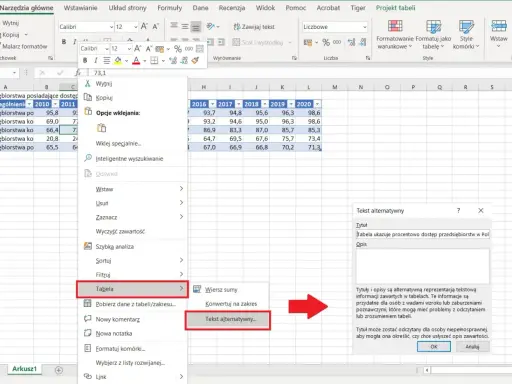Click percent style in mini toolbar
This screenshot has height=384, width=512.
(178, 49)
